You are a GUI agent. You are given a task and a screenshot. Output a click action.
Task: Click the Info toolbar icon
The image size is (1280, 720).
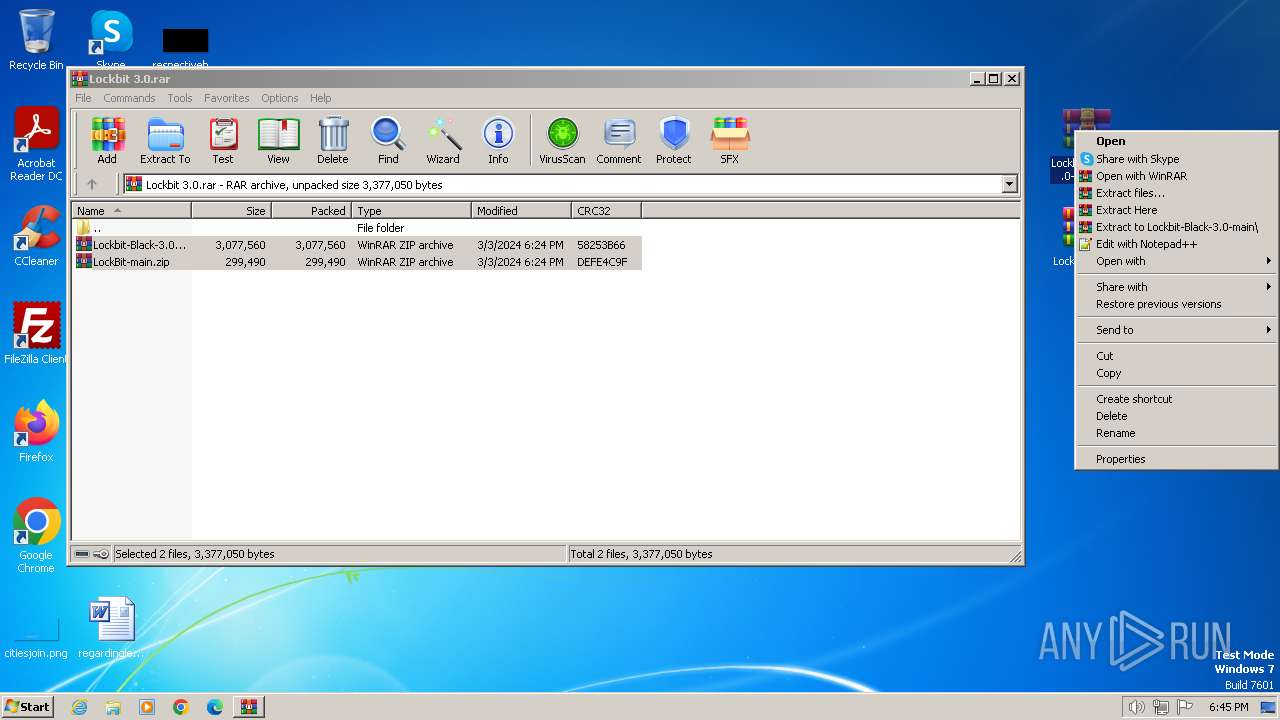point(498,140)
